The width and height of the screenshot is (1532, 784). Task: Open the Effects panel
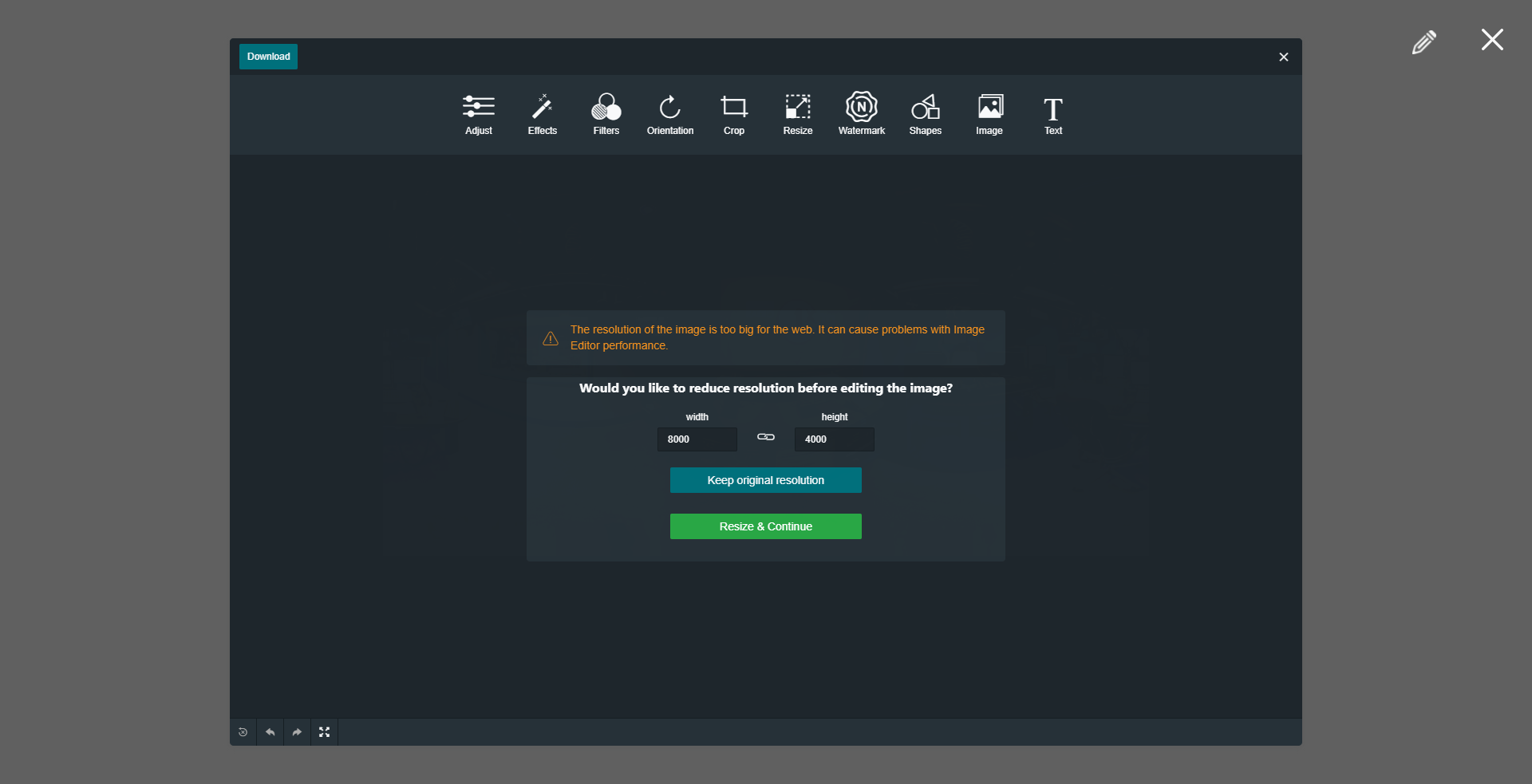(x=542, y=114)
